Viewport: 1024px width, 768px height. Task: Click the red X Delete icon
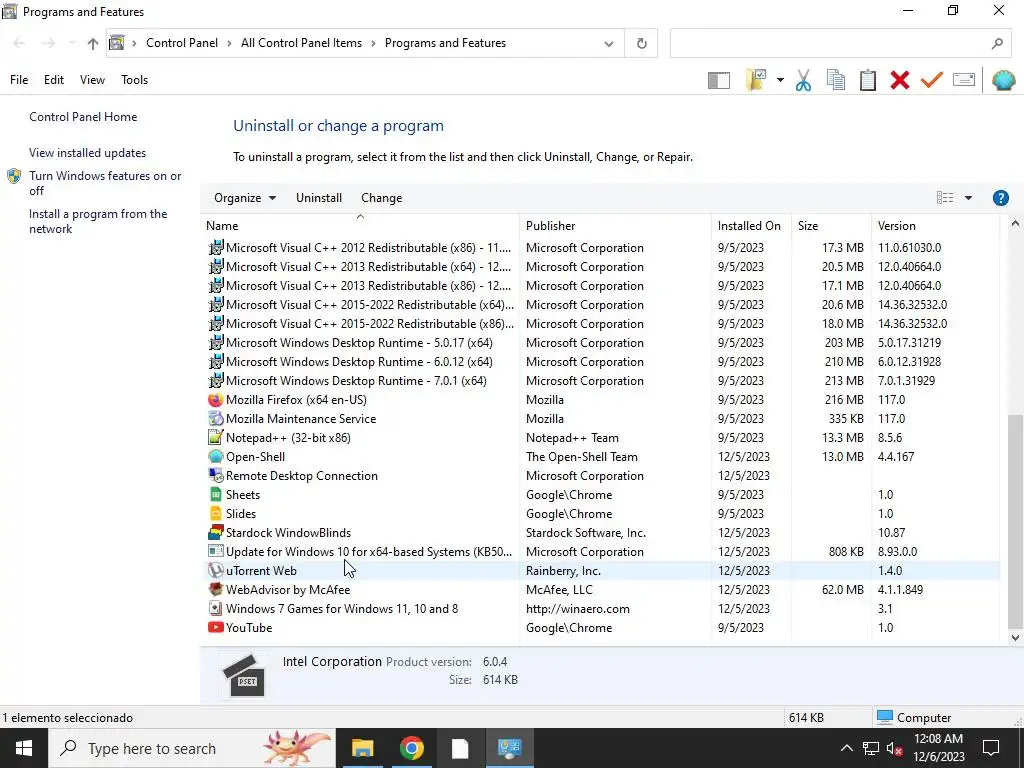(900, 80)
